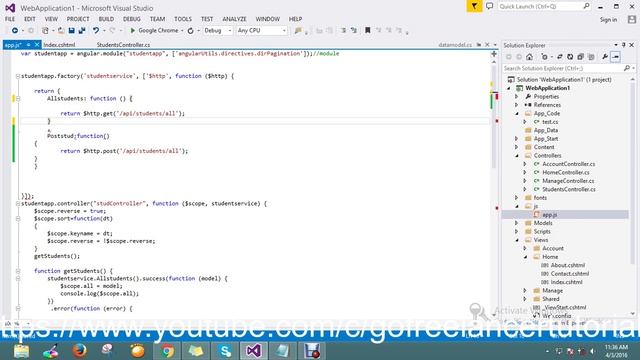The image size is (640, 360).
Task: Open the Google Chrome browser dropdown arrow
Action: point(182,31)
